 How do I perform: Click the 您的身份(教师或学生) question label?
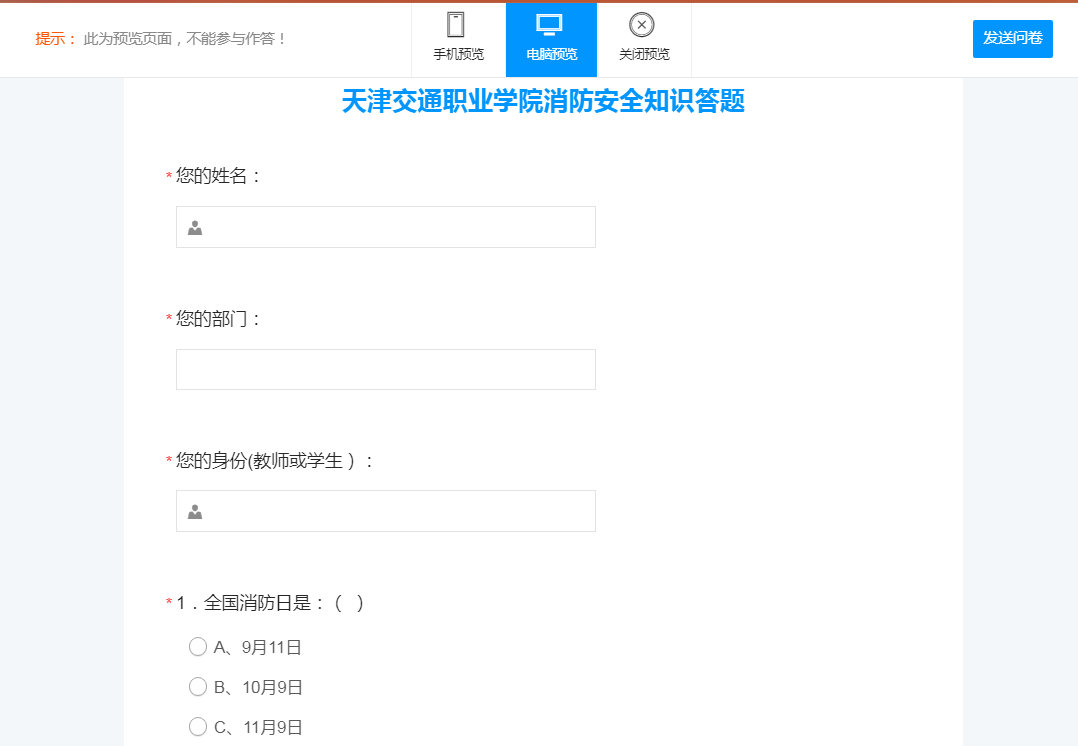(x=275, y=461)
